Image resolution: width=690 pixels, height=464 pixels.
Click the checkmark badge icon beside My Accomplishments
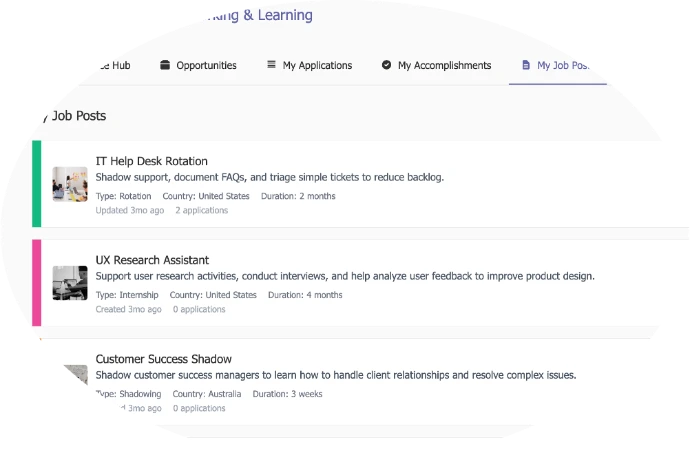coord(386,66)
